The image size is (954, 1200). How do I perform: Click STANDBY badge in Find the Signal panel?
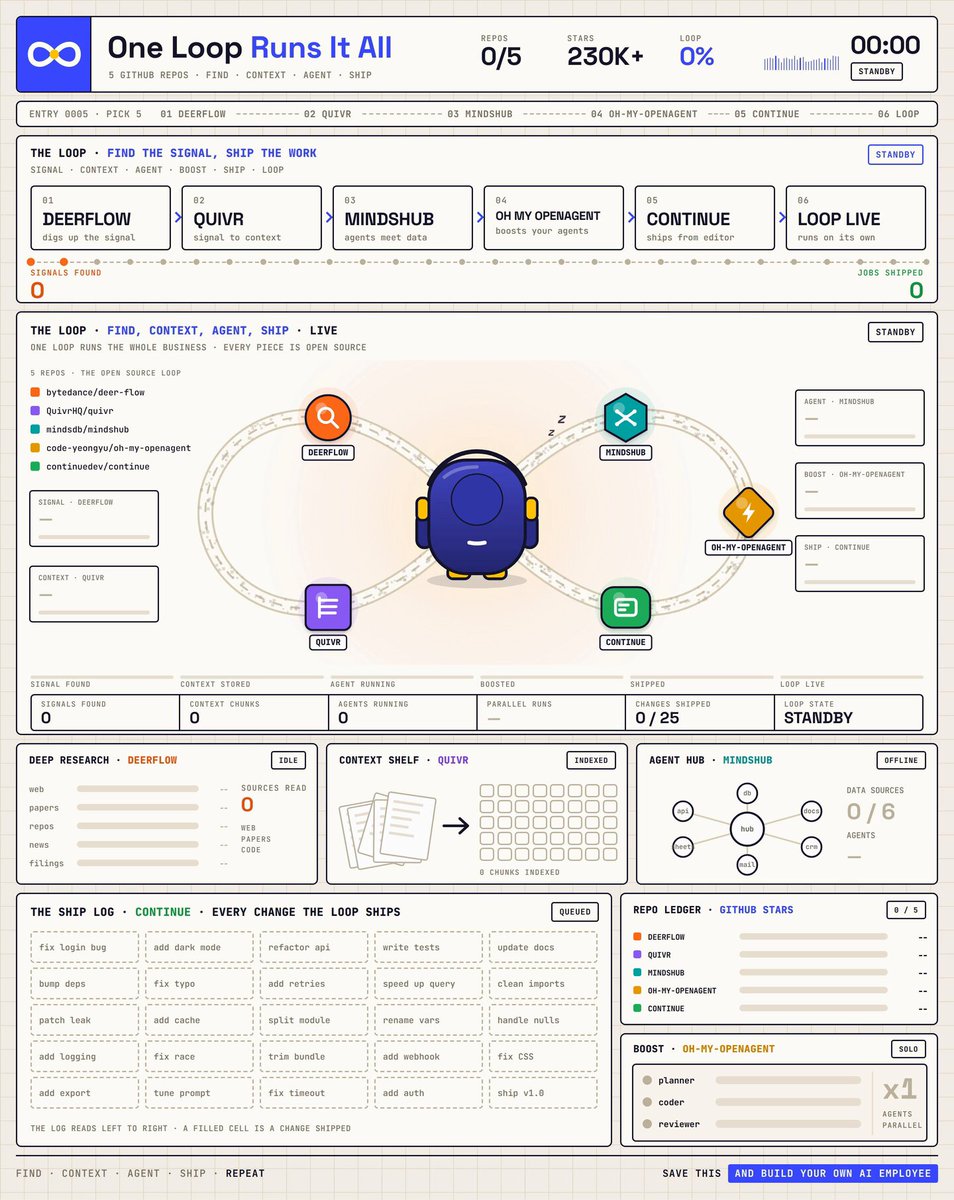click(895, 155)
